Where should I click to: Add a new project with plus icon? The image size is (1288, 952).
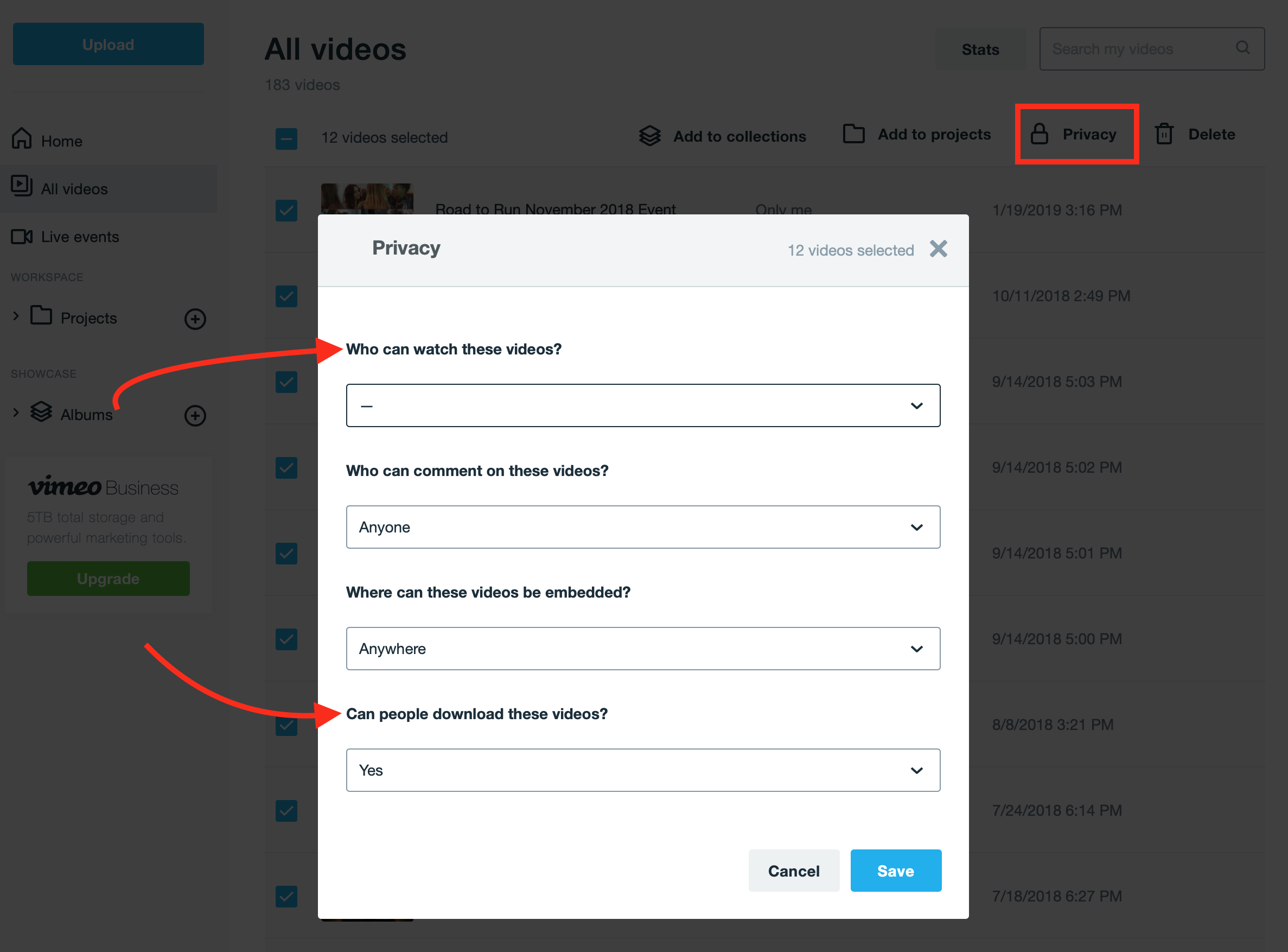(x=195, y=319)
